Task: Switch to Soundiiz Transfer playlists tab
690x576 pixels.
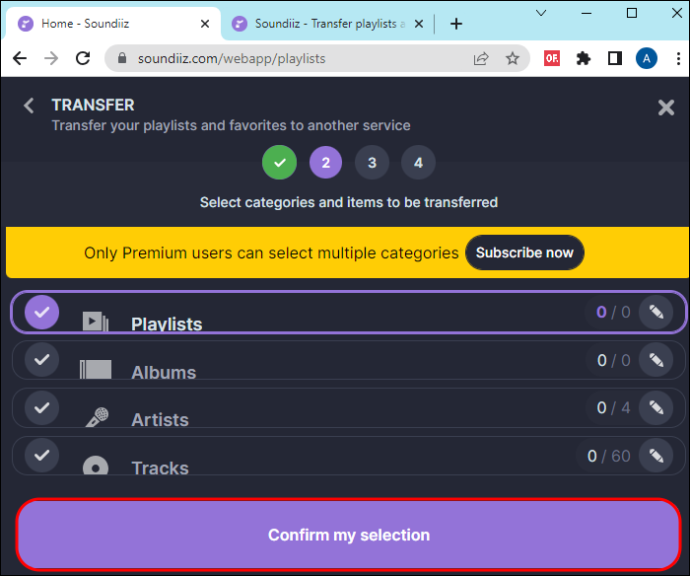Action: (x=330, y=23)
